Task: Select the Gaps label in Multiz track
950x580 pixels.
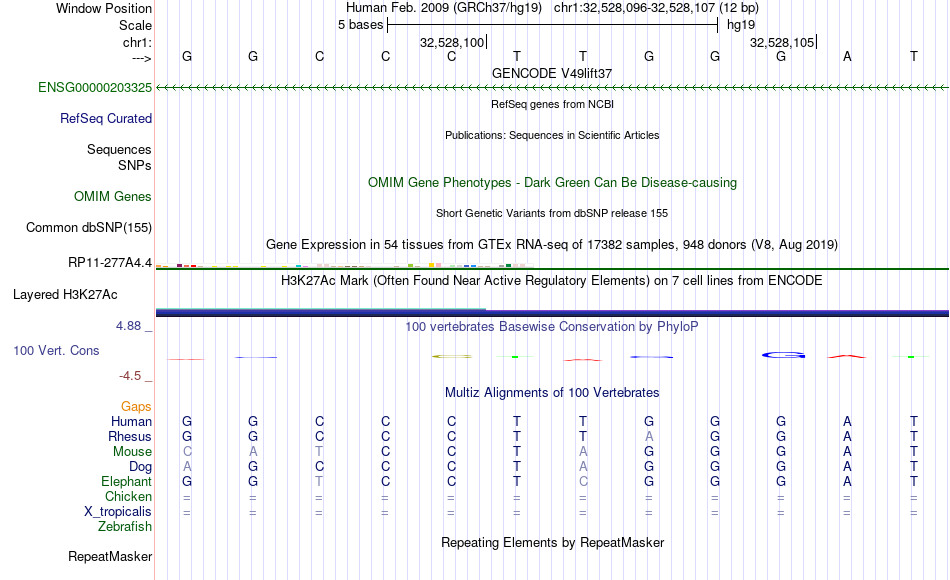Action: [x=136, y=406]
